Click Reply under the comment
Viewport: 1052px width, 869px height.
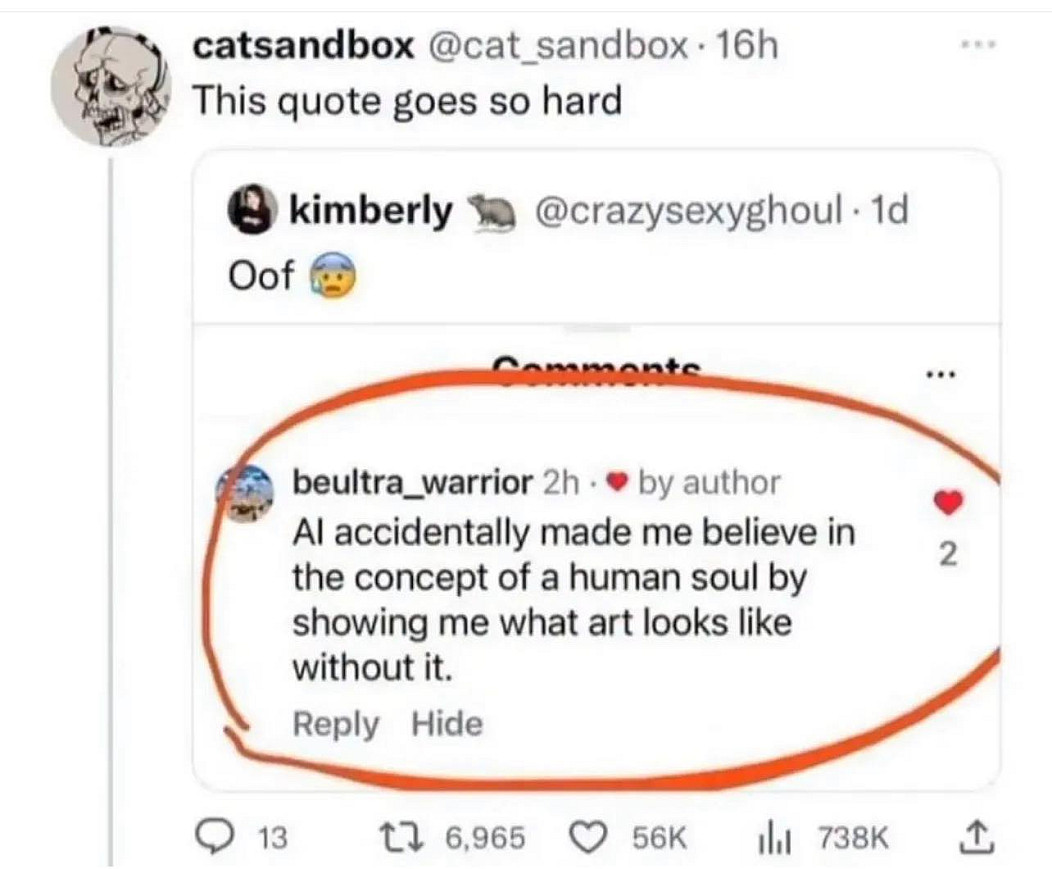coord(335,724)
